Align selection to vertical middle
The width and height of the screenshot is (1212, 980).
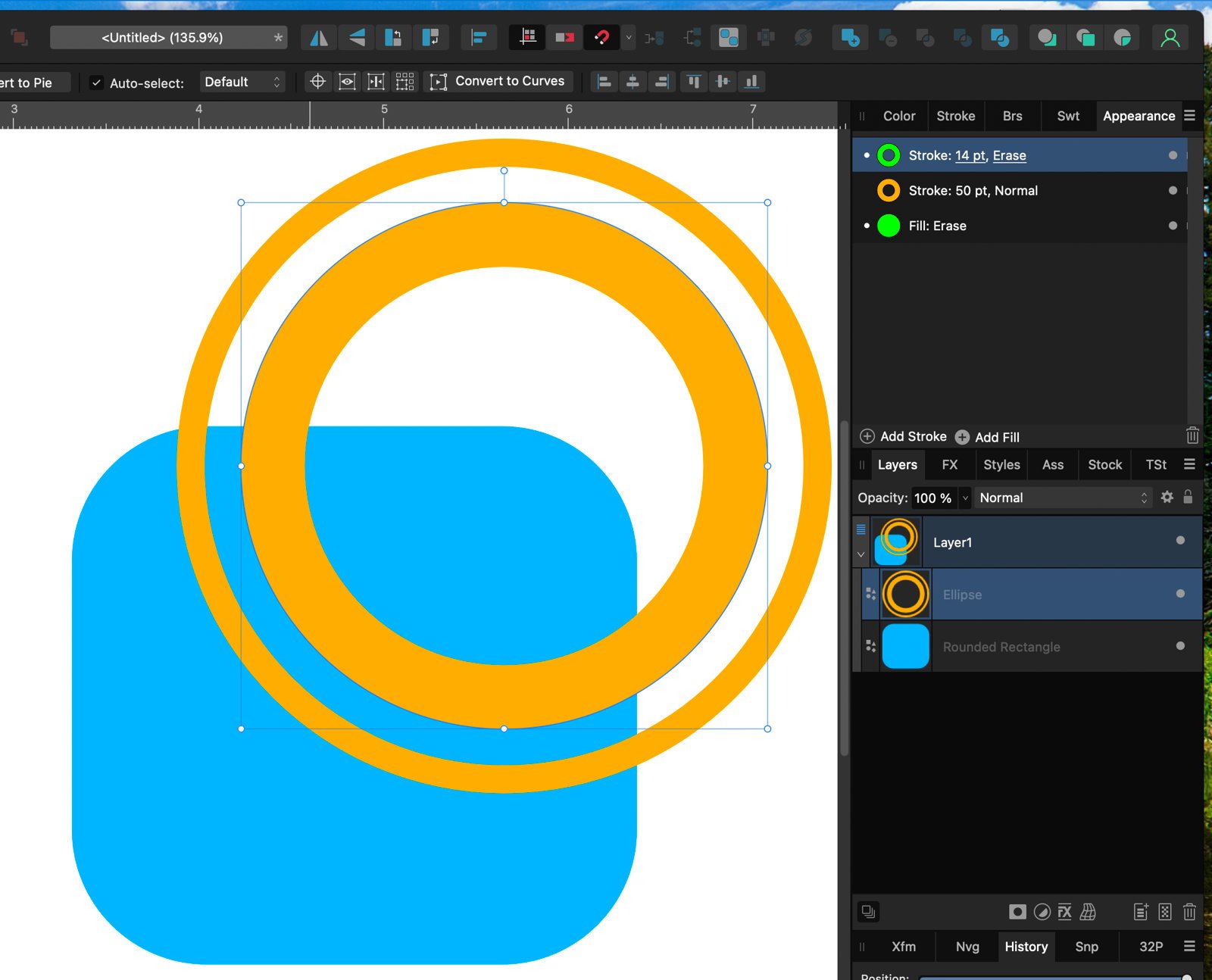pos(722,82)
